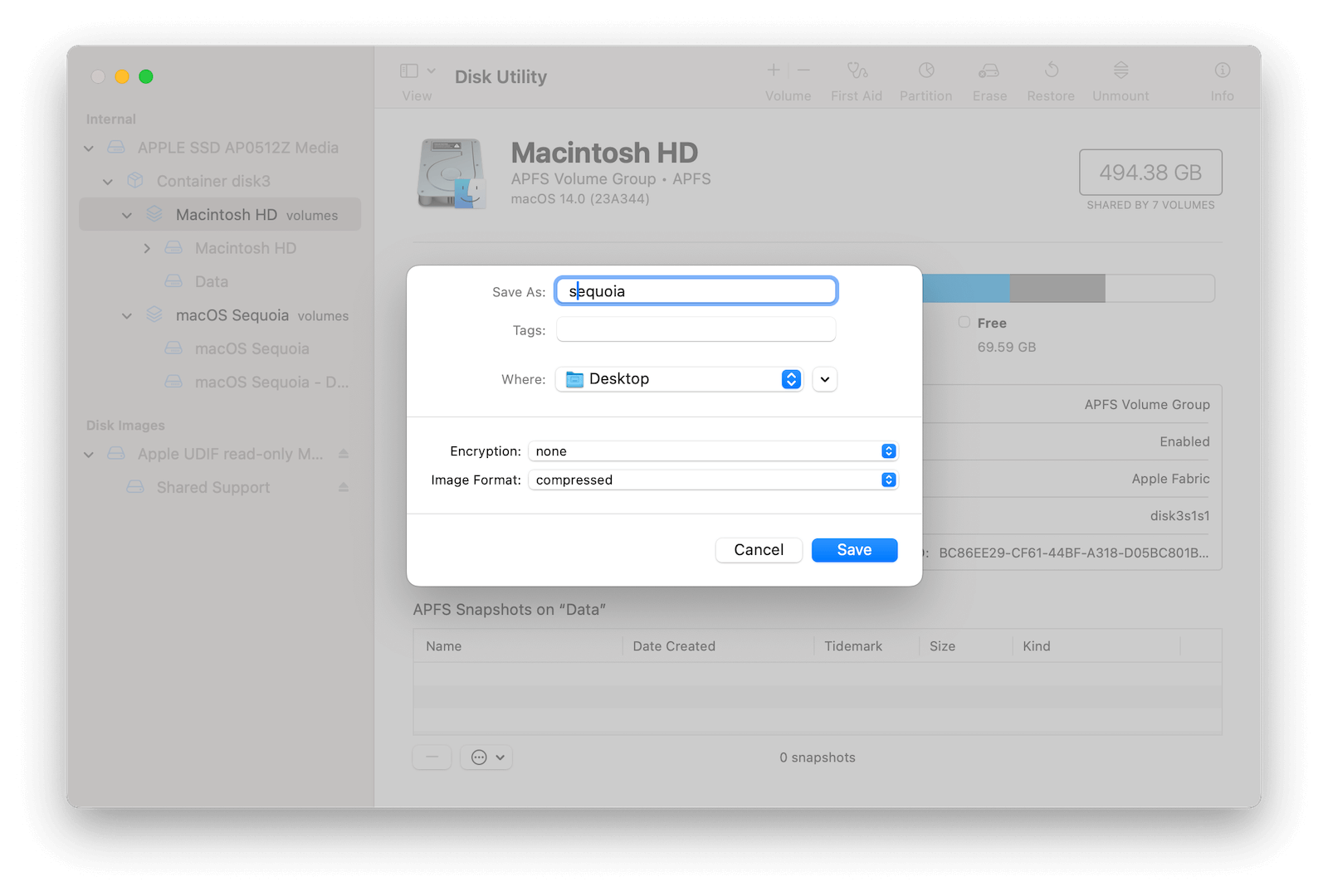
Task: Collapse the macOS Sequoia volumes group
Action: pyautogui.click(x=127, y=316)
